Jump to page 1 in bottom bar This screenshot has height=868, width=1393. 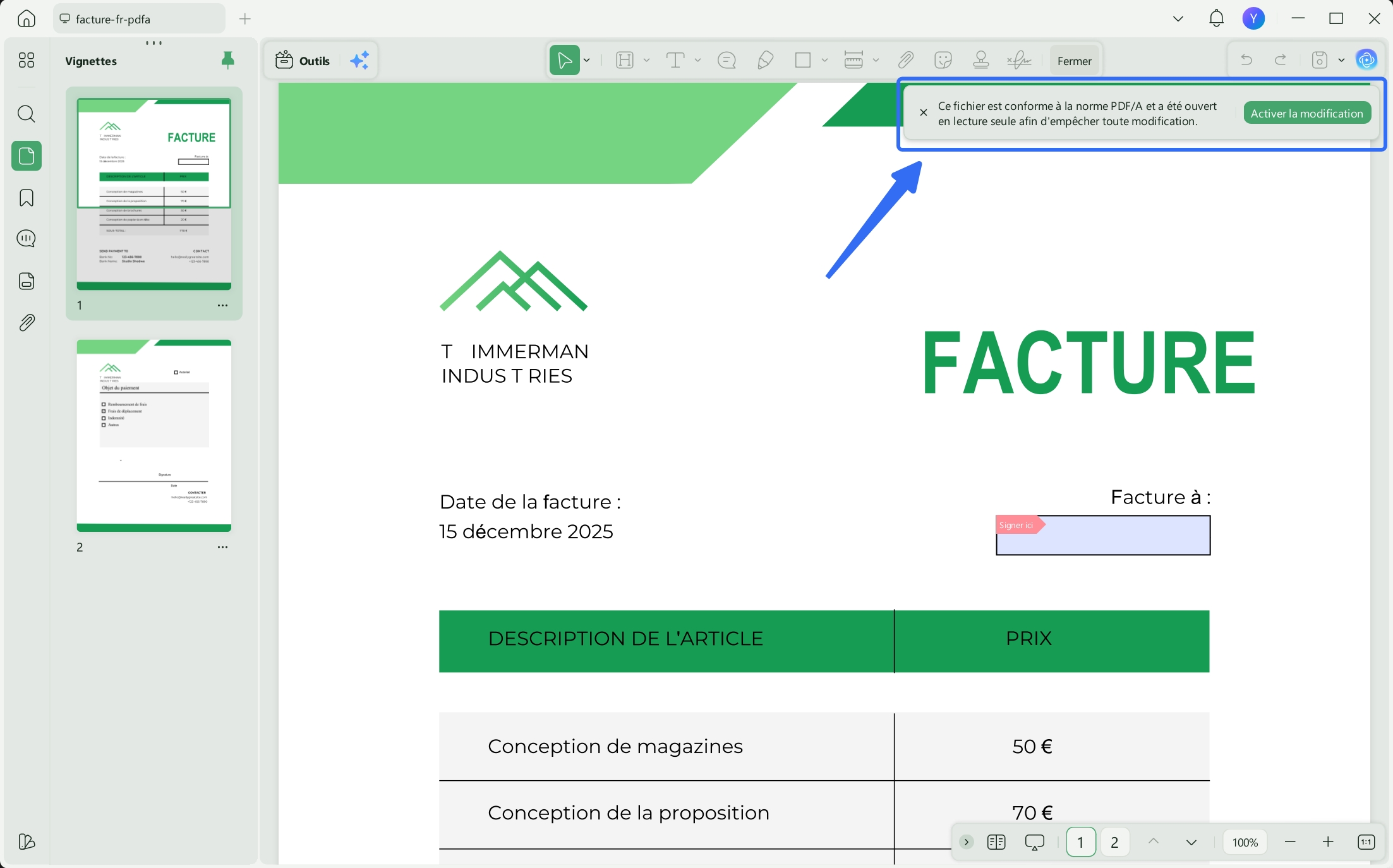[x=1081, y=841]
